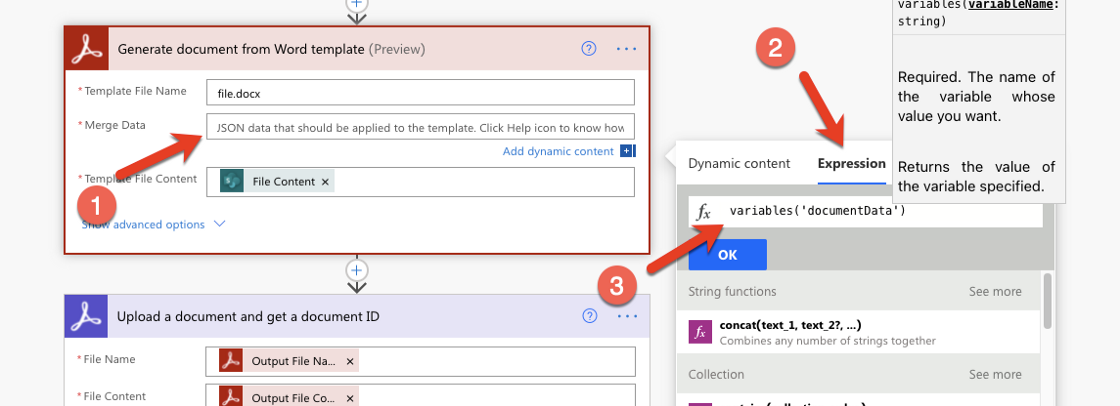The height and width of the screenshot is (406, 1120).
Task: Open help for Upload a document action
Action: click(590, 316)
